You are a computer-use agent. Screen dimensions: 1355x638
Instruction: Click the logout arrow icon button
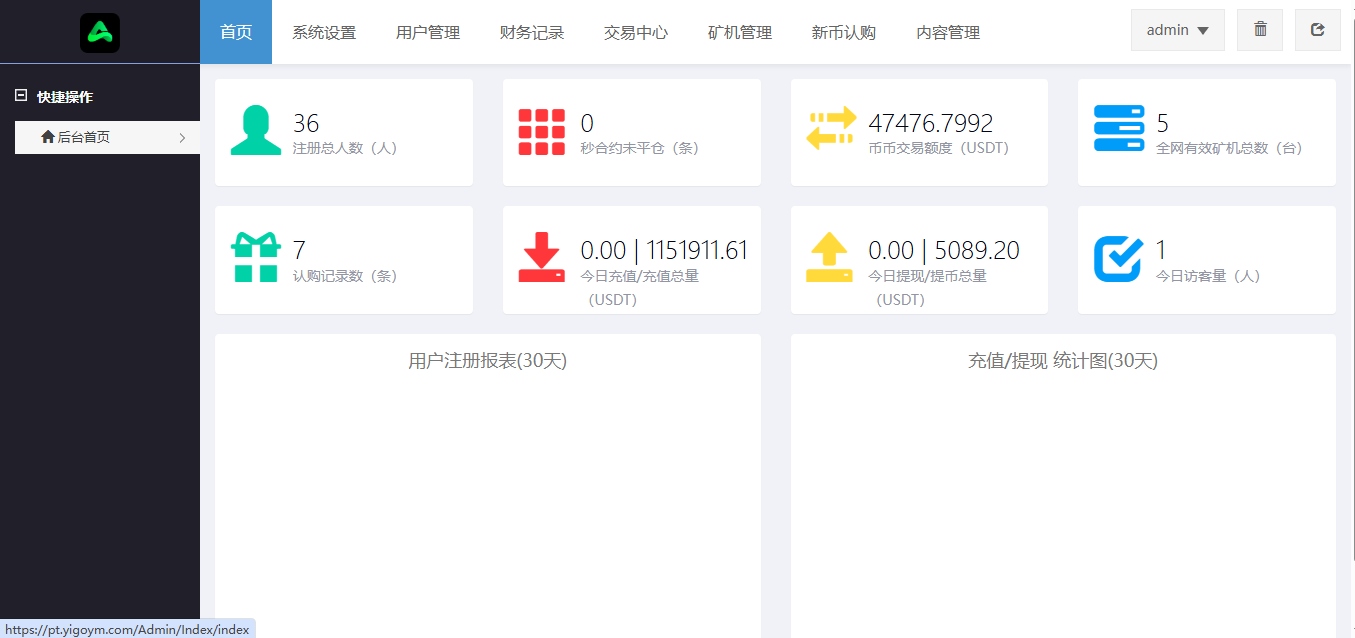click(1317, 30)
